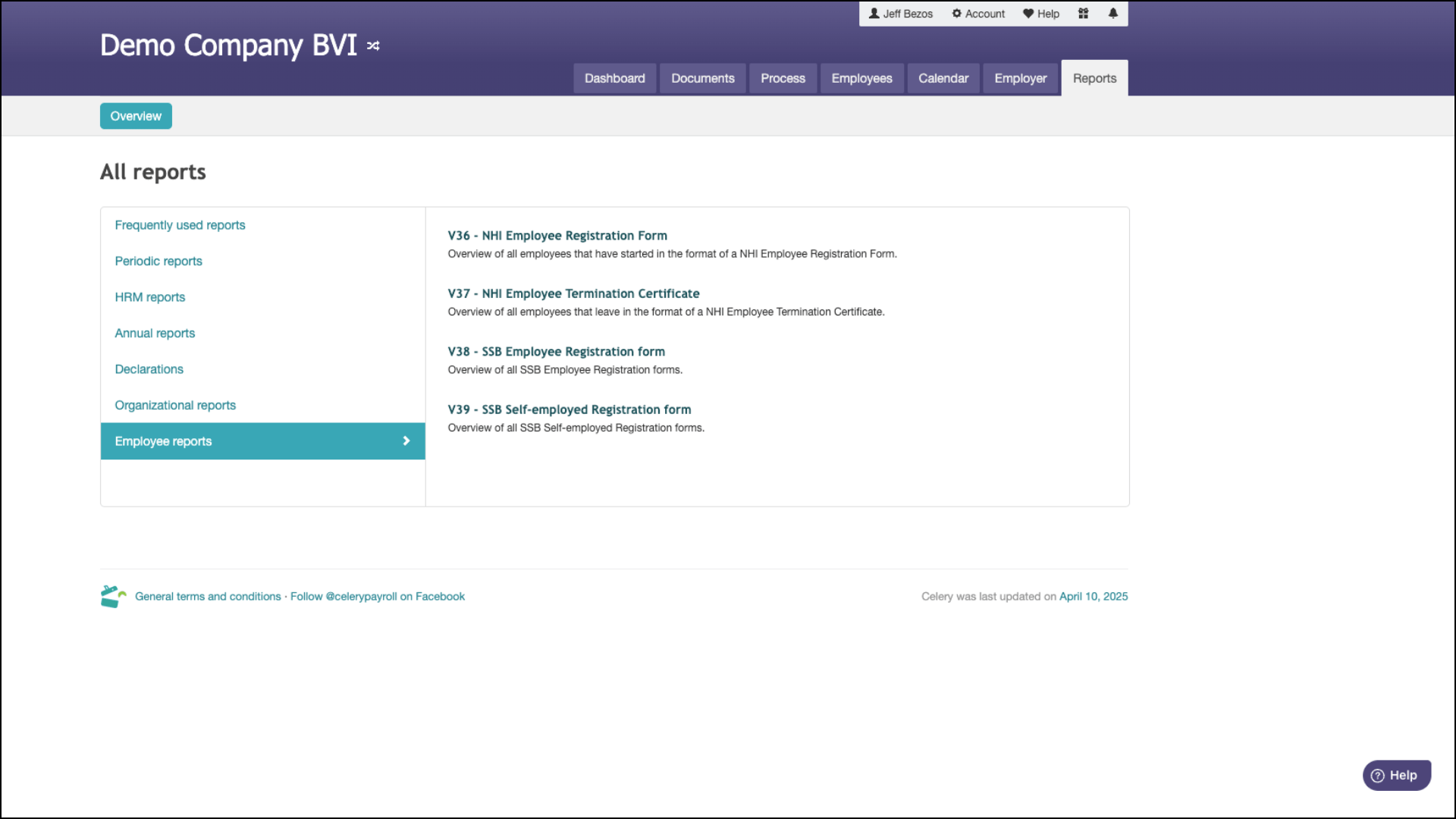Open Jeff Bezos user menu
This screenshot has width=1456, height=819.
(901, 14)
